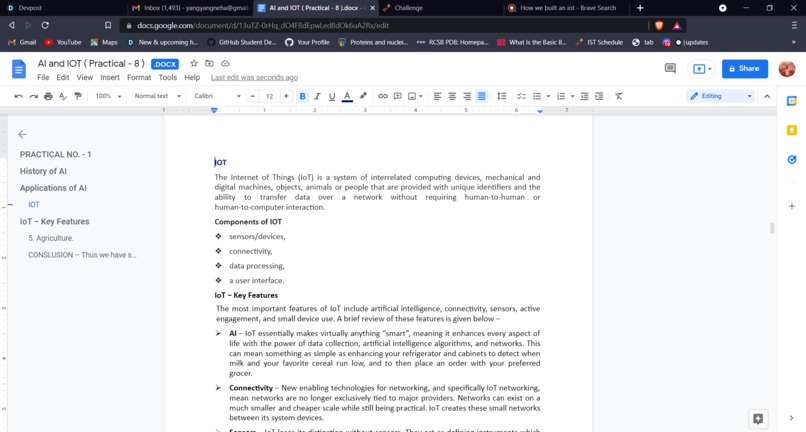
Task: Open the Format menu
Action: [x=139, y=78]
